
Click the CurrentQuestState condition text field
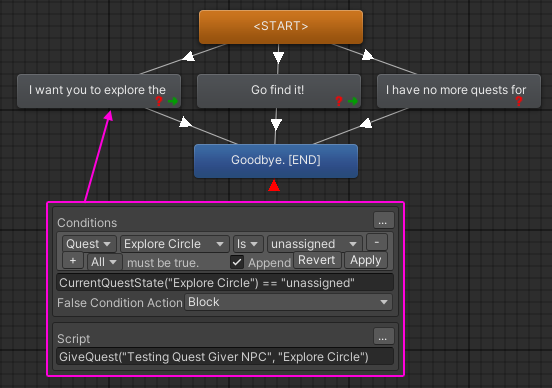pos(225,283)
